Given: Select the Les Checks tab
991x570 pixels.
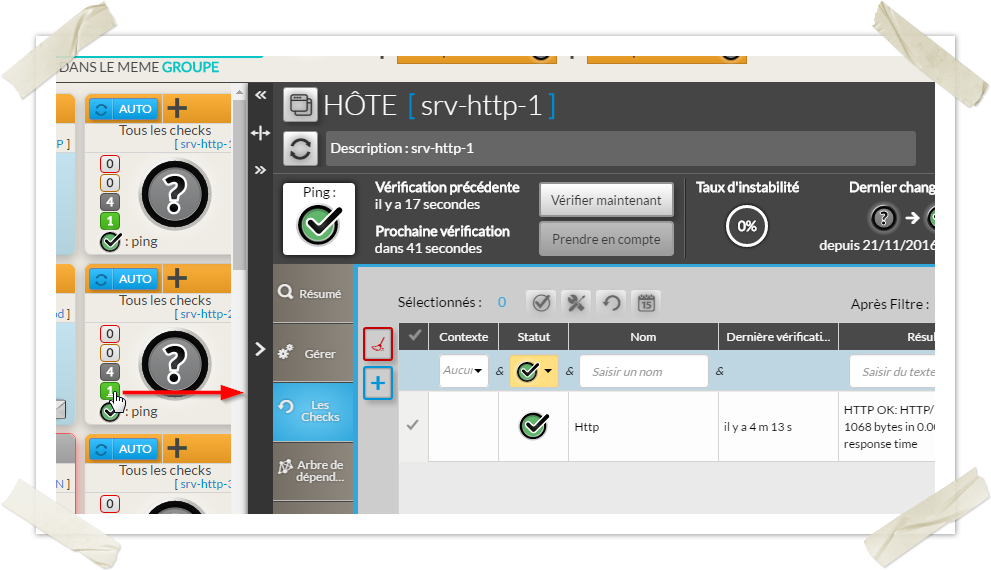Looking at the screenshot, I should click(313, 411).
